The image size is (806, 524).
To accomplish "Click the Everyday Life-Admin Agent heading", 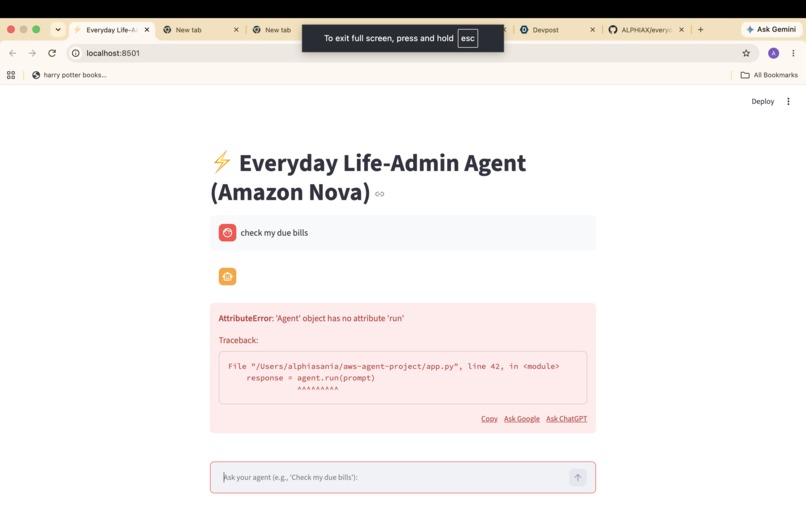I will coord(368,177).
